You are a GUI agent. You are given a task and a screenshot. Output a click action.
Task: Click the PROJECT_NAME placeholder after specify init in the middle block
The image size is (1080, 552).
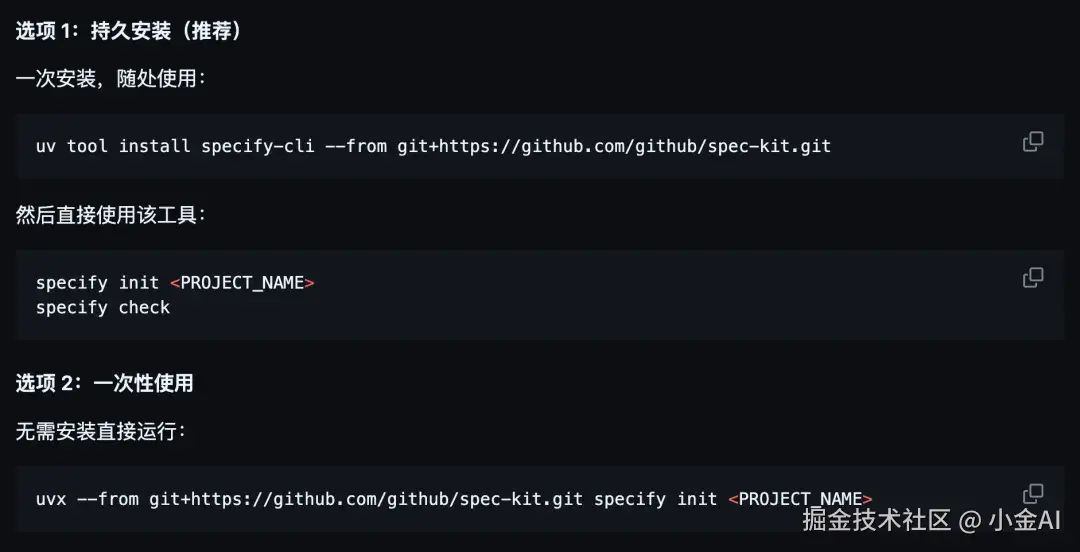click(x=242, y=283)
